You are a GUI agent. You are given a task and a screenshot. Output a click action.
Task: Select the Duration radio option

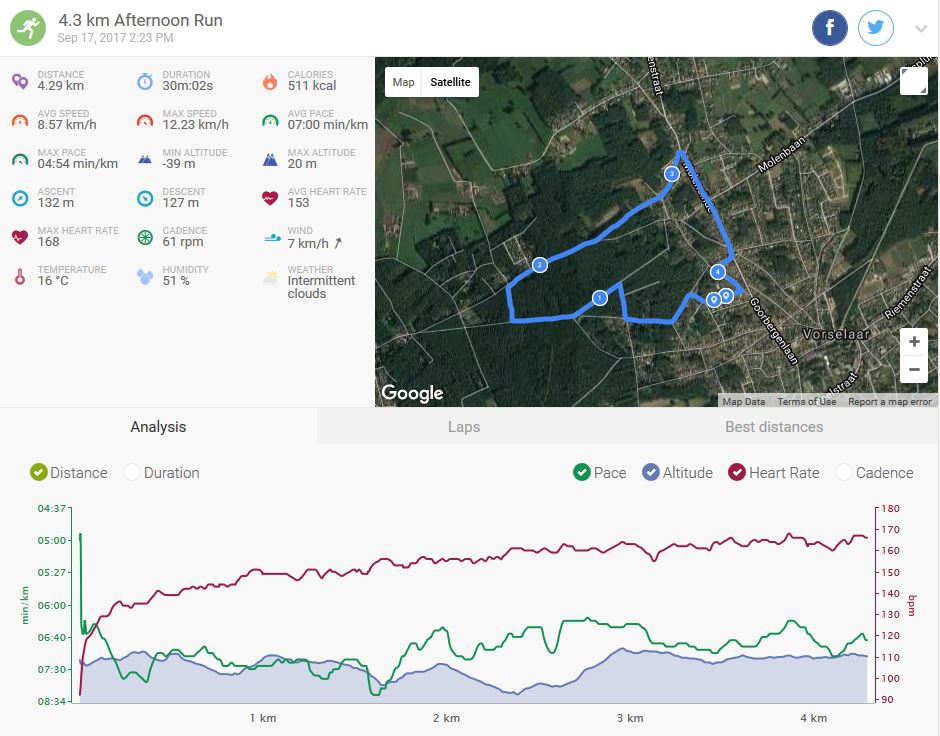tap(132, 473)
